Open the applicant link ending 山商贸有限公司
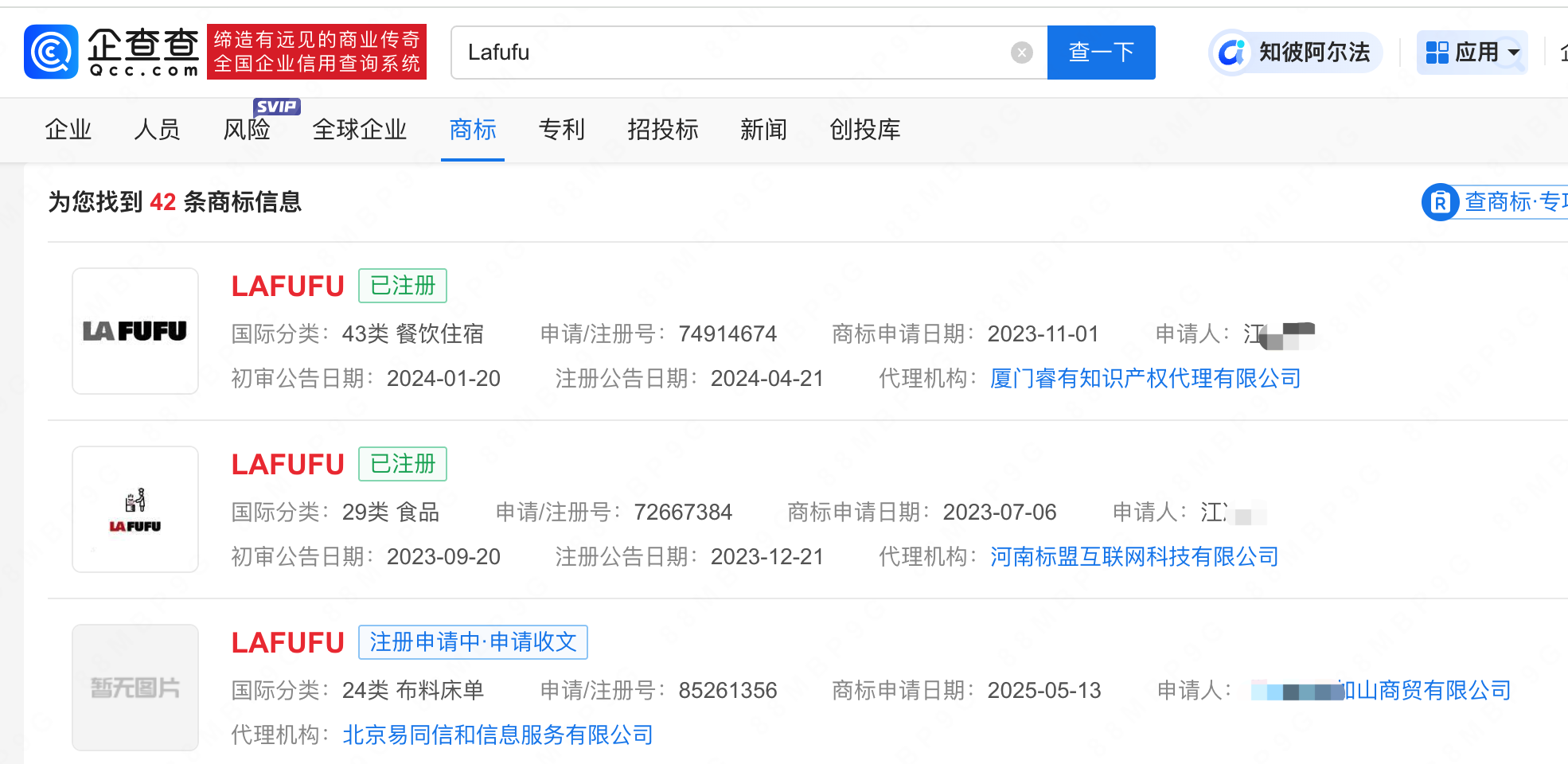The image size is (1568, 764). pos(1381,691)
